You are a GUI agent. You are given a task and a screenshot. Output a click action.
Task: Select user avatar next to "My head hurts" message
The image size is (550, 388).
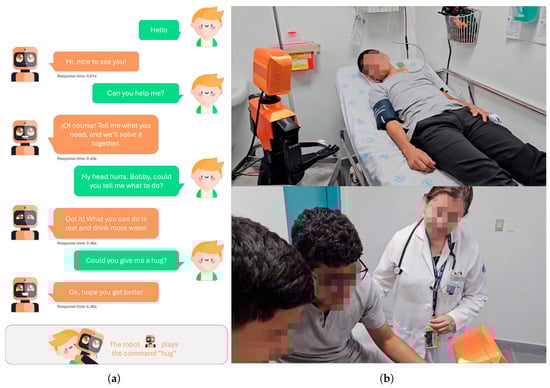coord(207,178)
